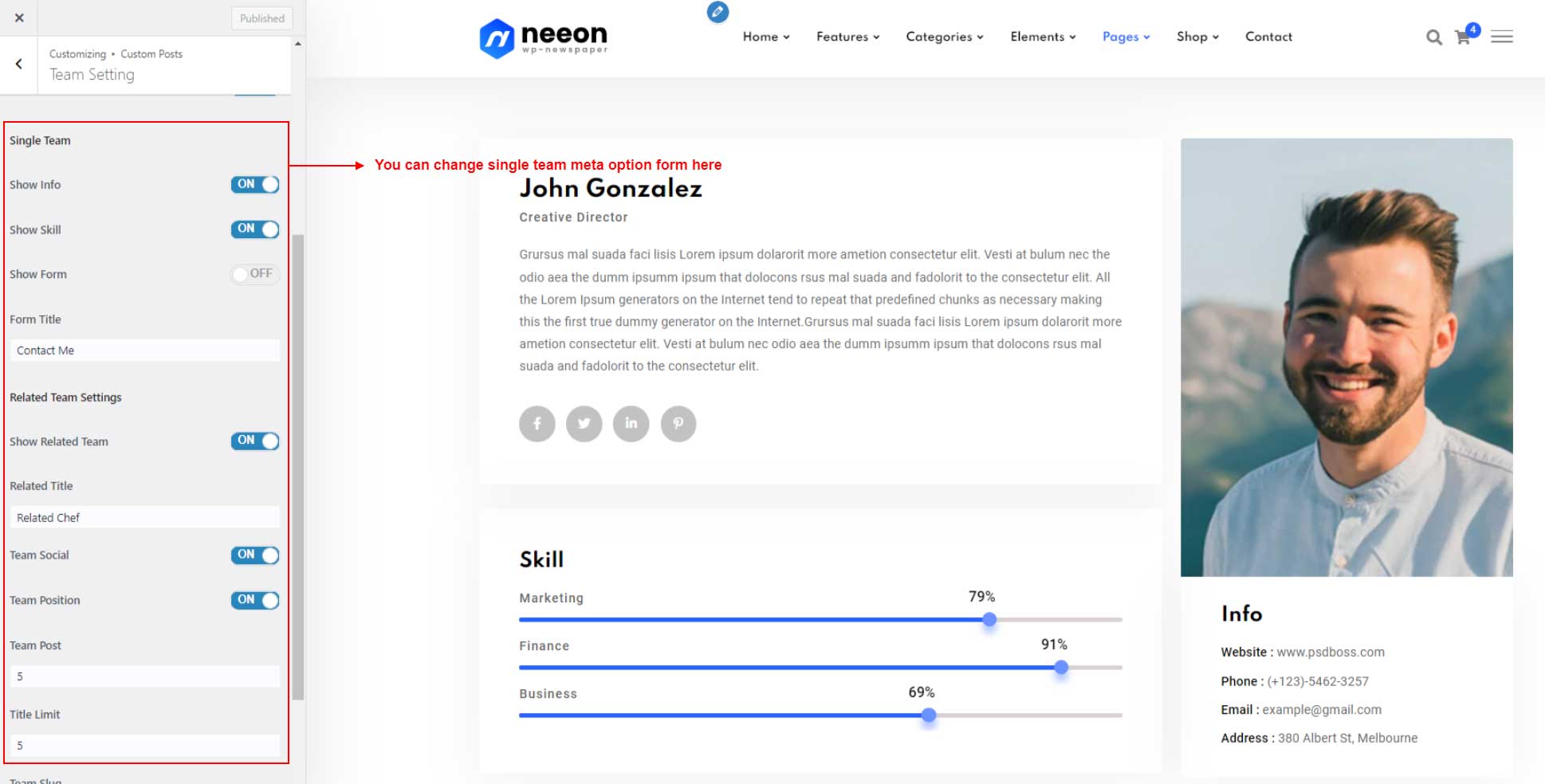Open the hamburger off-canvas menu
1545x784 pixels.
[1502, 37]
